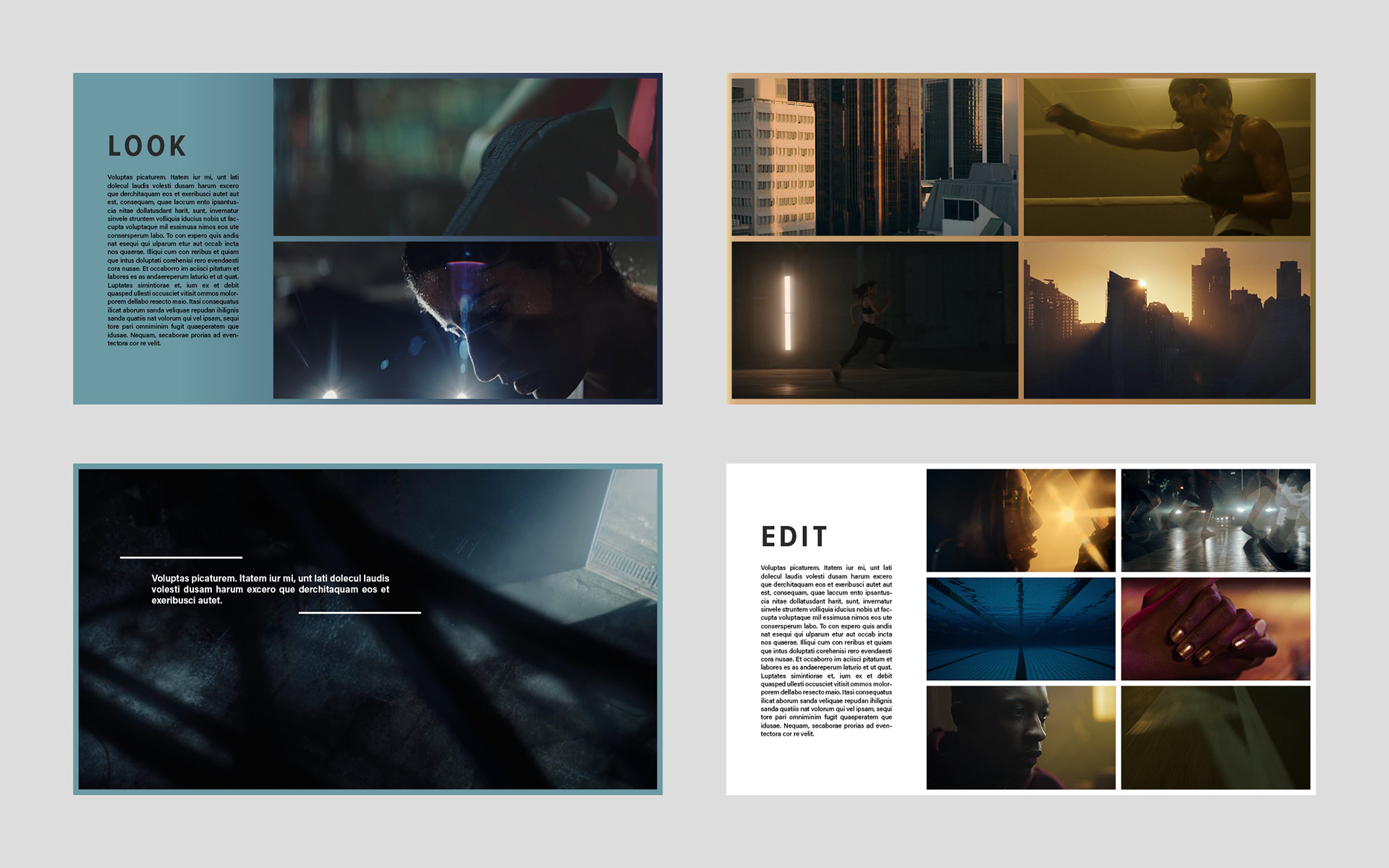Click the white quote text on dark slide
Viewport: 1389px width, 868px height.
[x=270, y=590]
